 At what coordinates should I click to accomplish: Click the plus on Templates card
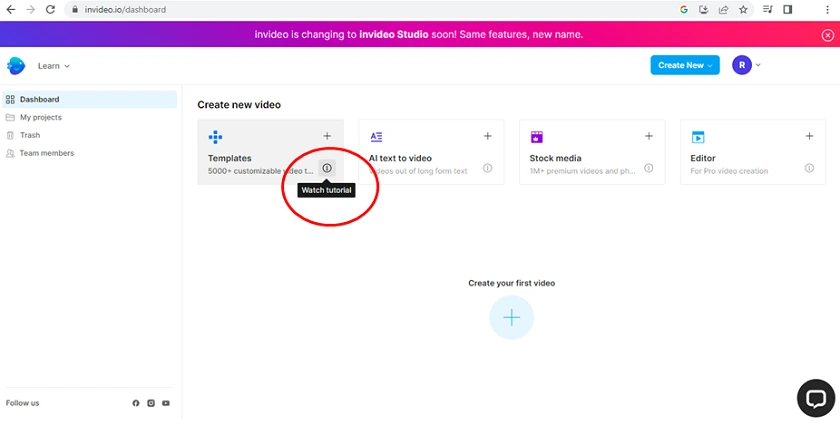[327, 136]
